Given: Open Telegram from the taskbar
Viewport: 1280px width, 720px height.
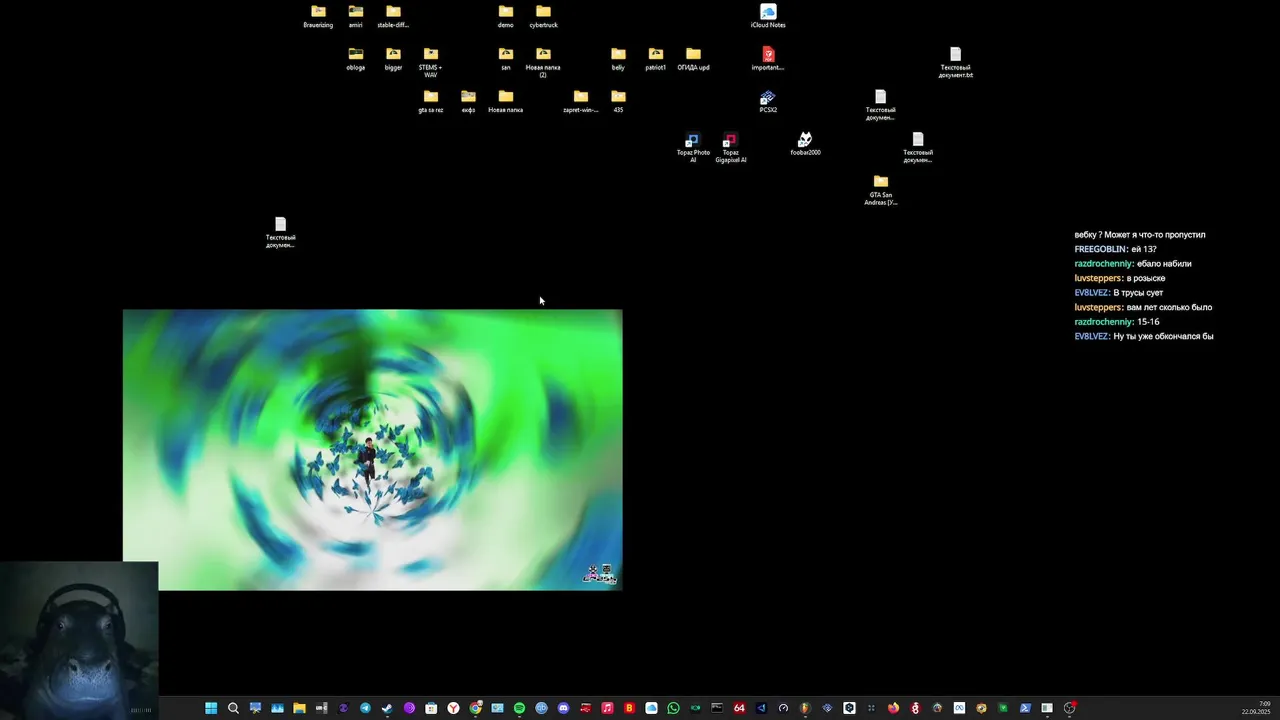Looking at the screenshot, I should click(x=365, y=708).
